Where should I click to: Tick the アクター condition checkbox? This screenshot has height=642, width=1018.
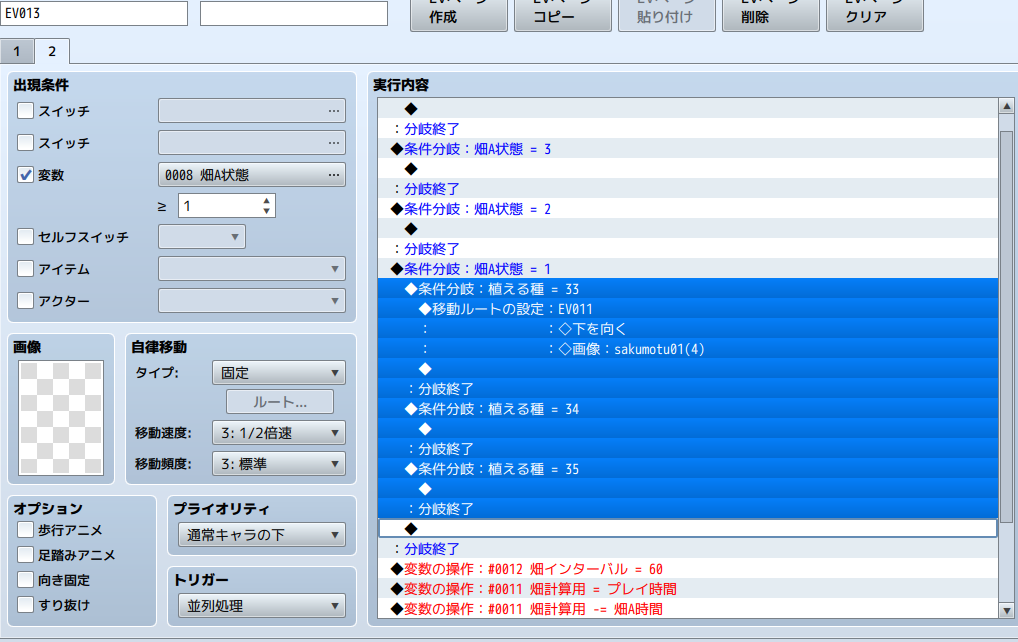coord(25,300)
